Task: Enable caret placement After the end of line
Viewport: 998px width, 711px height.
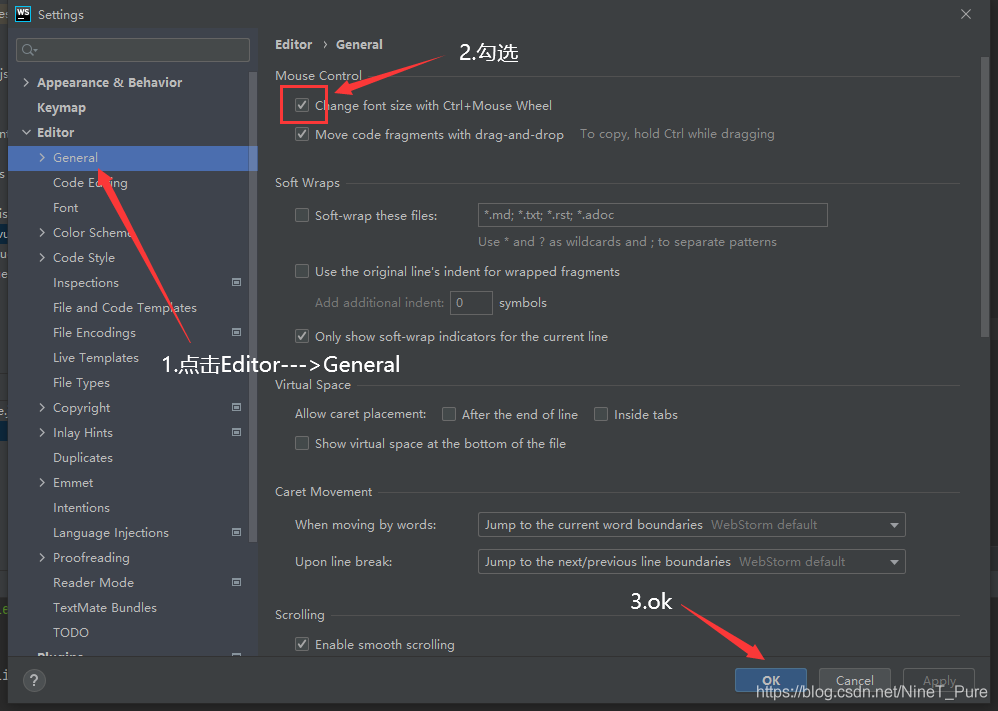Action: 449,414
